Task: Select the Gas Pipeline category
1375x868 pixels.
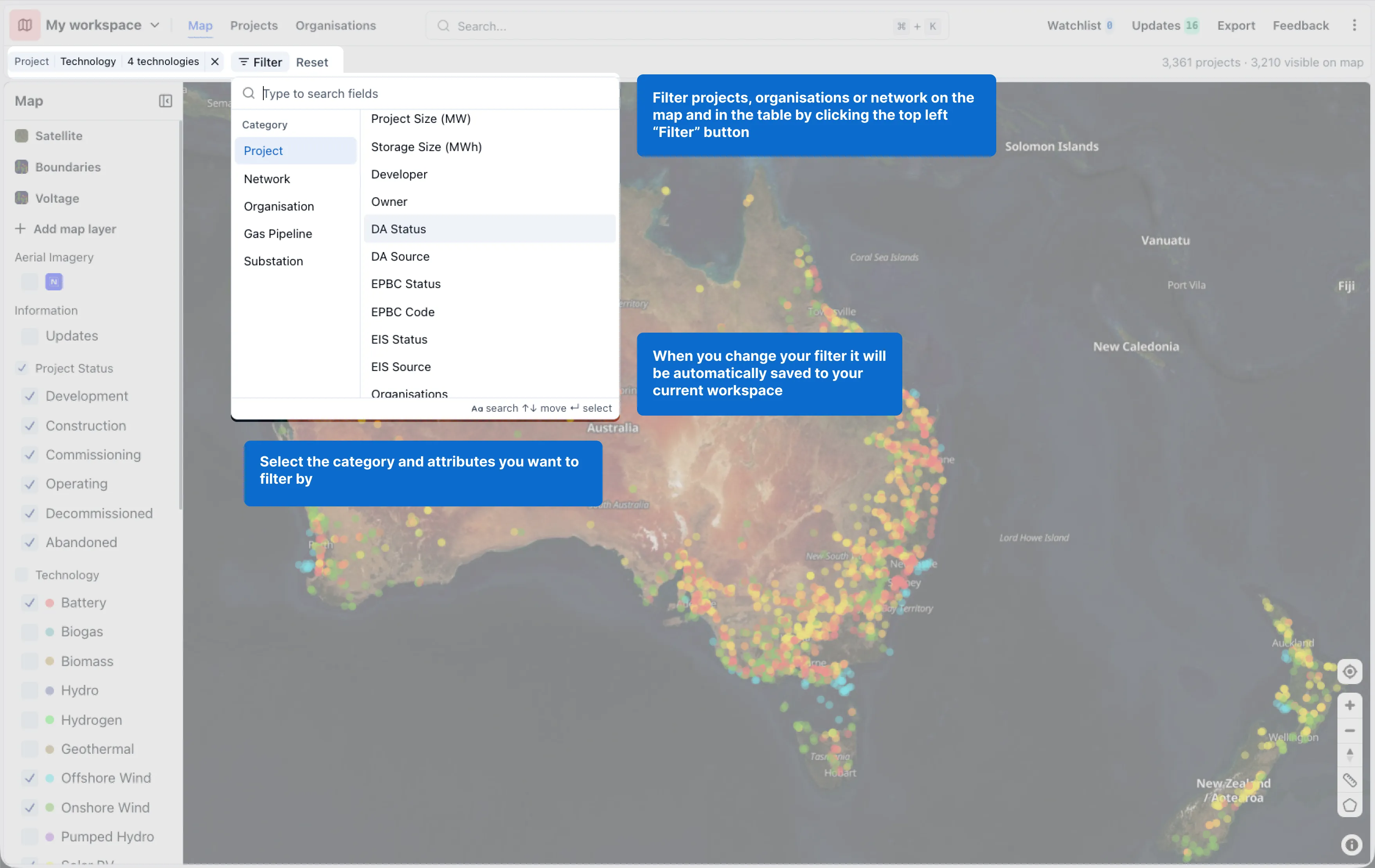Action: click(295, 234)
